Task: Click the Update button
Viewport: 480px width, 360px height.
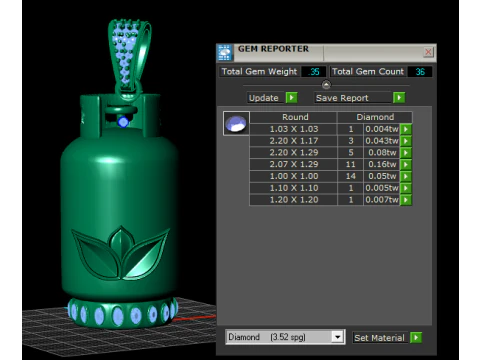Action: tap(265, 98)
